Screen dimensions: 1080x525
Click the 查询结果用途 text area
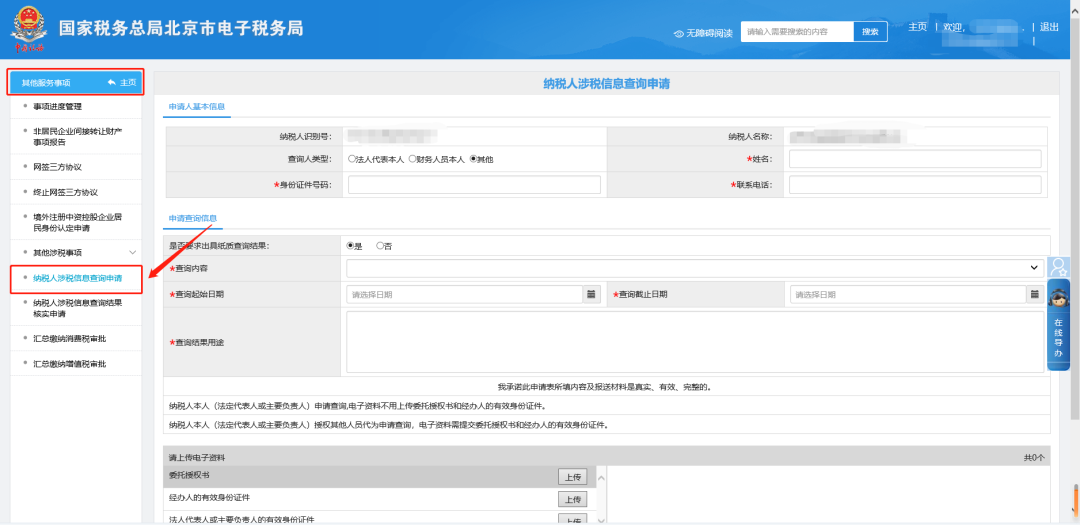coord(694,341)
